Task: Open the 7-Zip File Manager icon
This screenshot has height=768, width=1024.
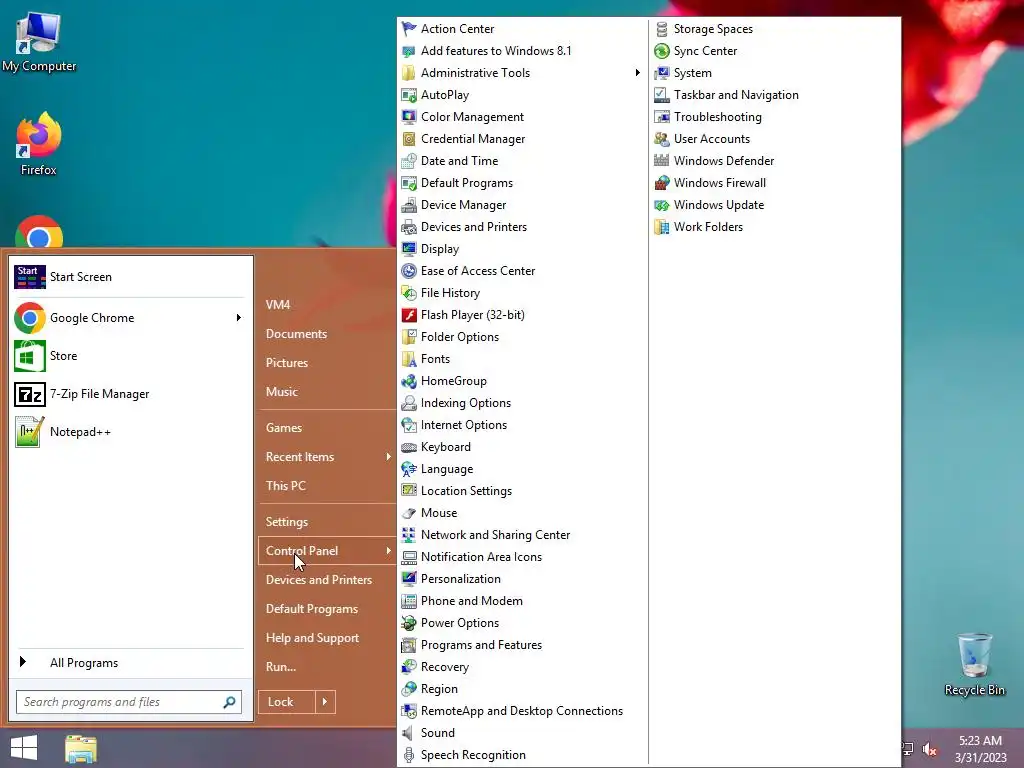Action: click(x=30, y=394)
